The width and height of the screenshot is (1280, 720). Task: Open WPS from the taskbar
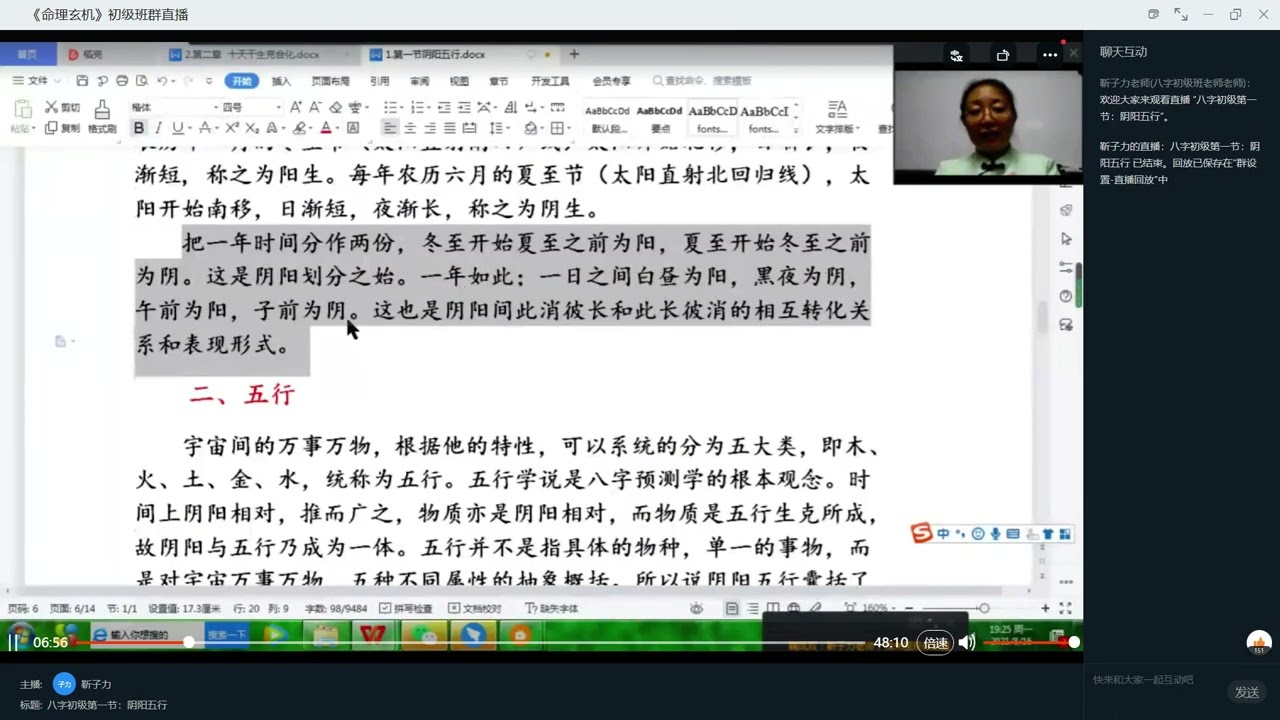tap(374, 634)
